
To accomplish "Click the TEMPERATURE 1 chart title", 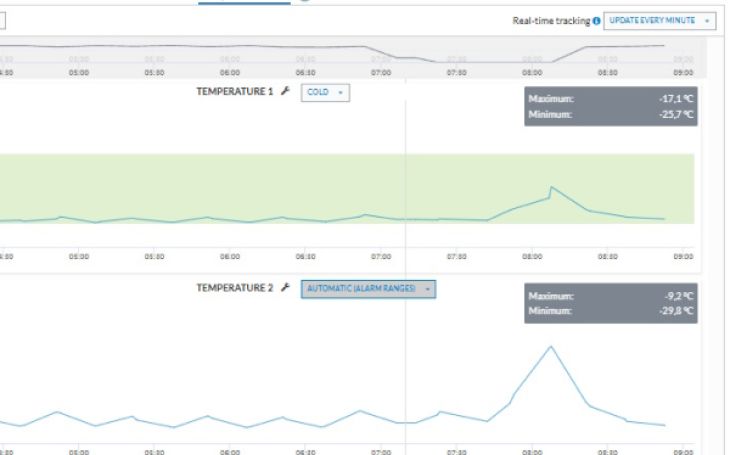I will [x=235, y=91].
